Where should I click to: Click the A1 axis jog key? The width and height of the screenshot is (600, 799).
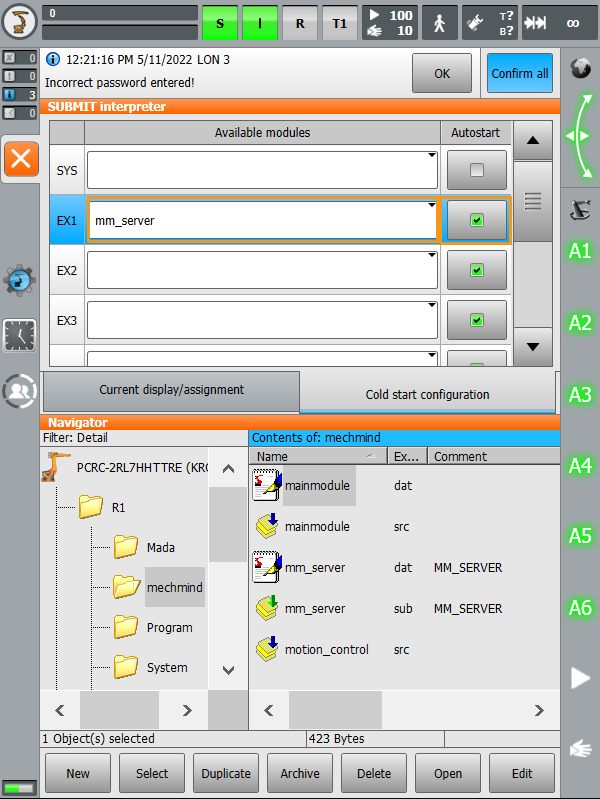click(580, 251)
